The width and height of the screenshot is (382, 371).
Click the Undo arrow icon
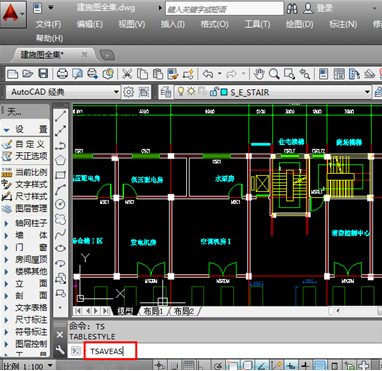208,74
